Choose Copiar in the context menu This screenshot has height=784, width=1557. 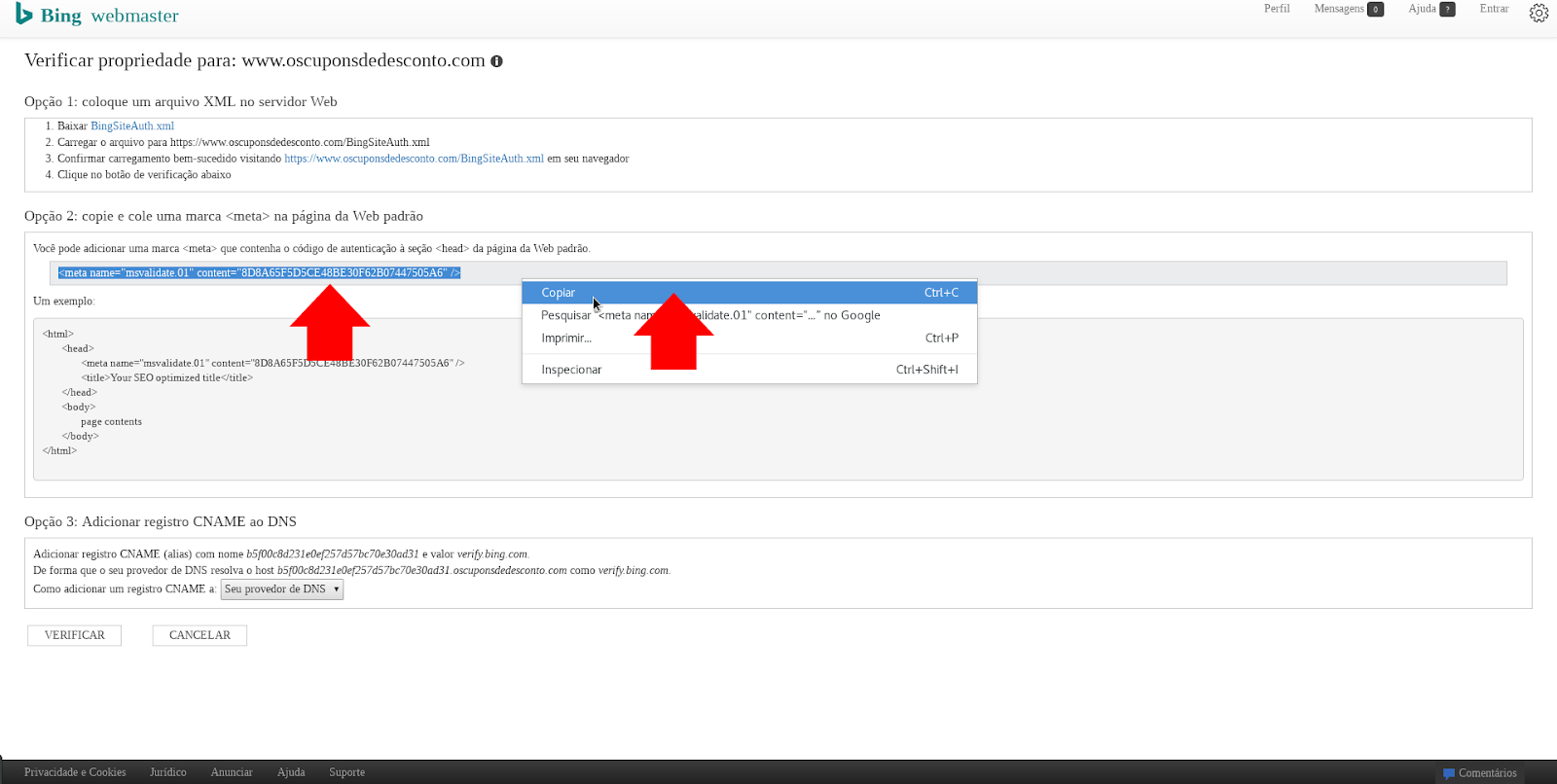pyautogui.click(x=749, y=292)
